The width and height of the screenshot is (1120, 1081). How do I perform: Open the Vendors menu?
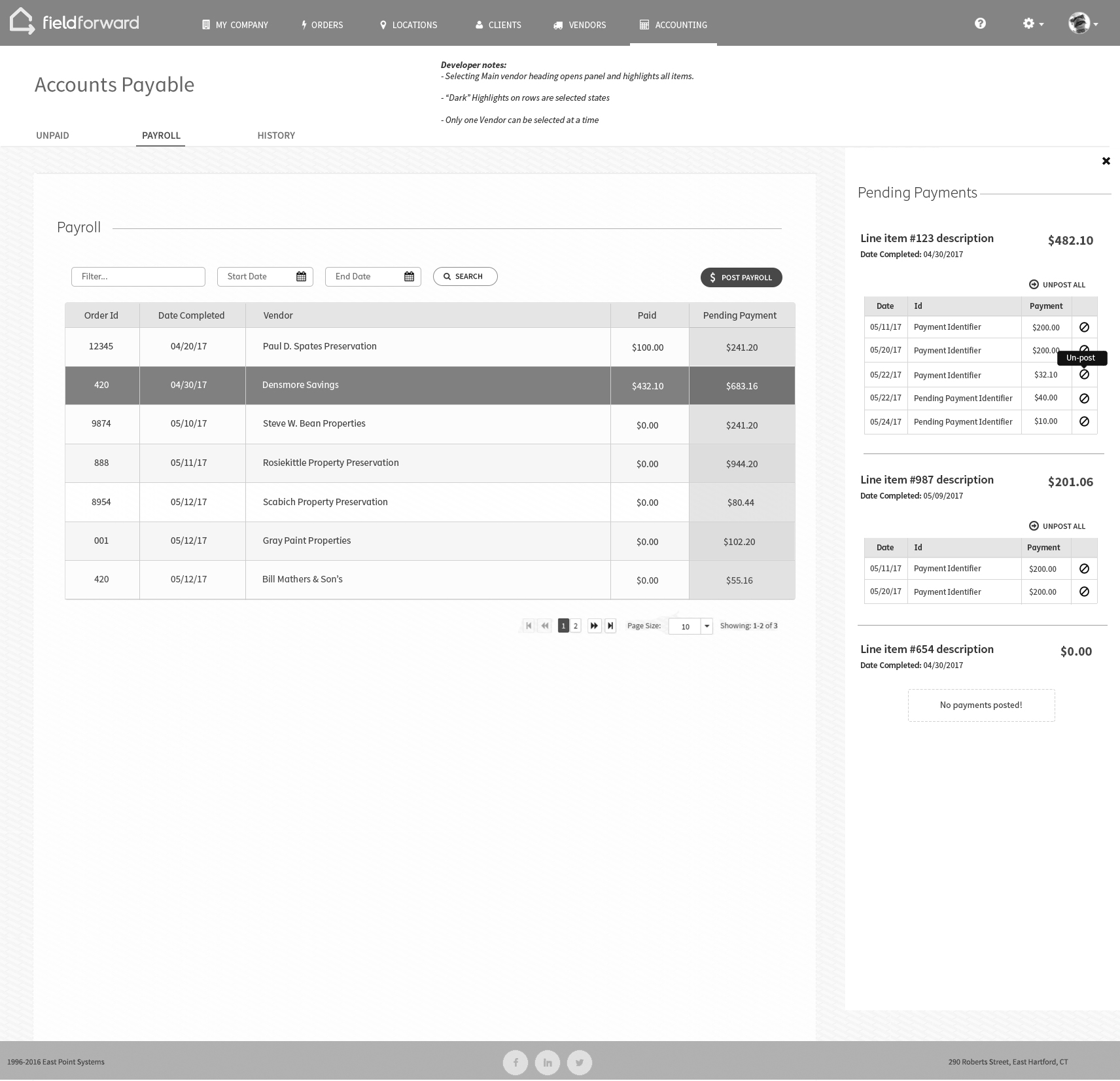[x=580, y=25]
